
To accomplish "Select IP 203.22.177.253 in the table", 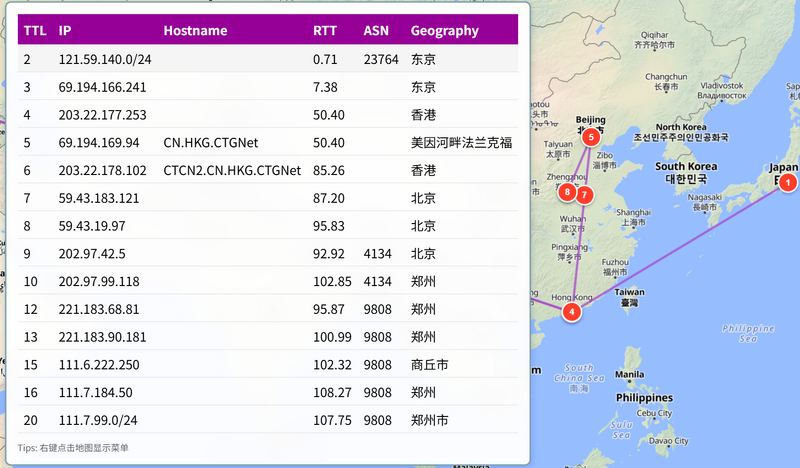I will tap(102, 115).
